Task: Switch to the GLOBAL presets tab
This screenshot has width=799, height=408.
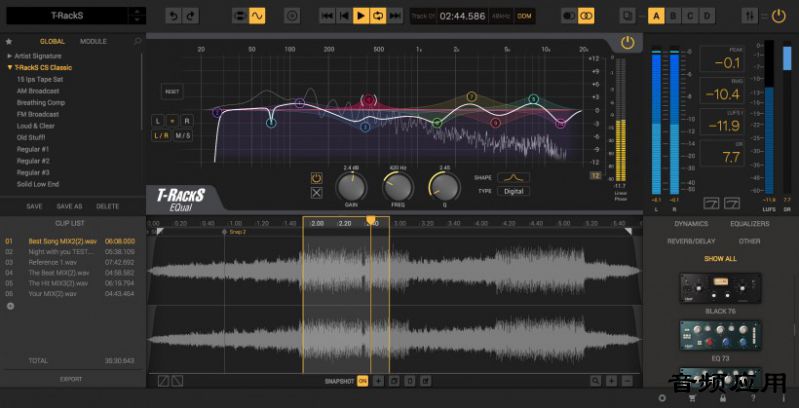Action: (x=52, y=41)
